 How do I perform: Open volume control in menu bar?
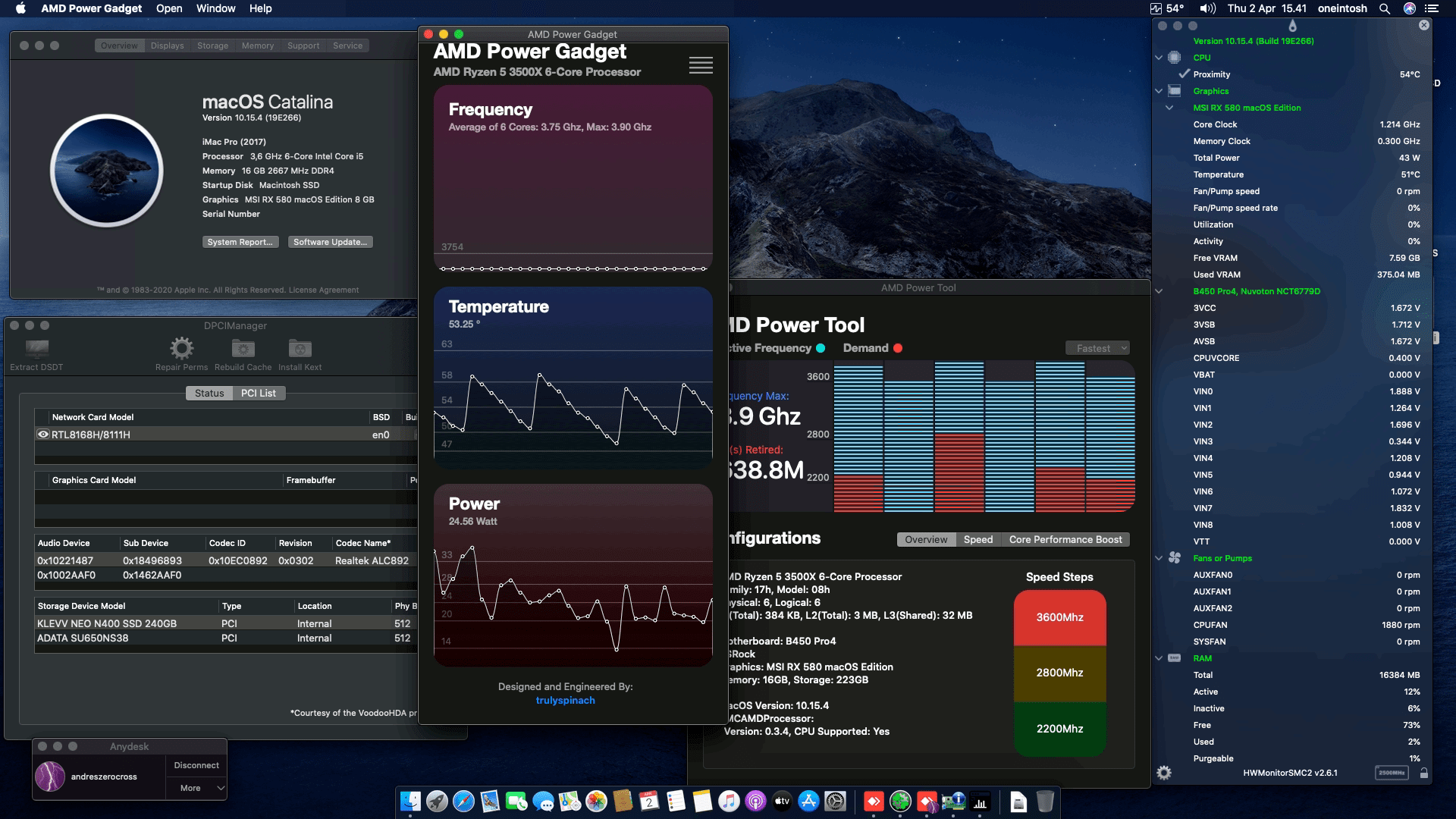pyautogui.click(x=1207, y=8)
